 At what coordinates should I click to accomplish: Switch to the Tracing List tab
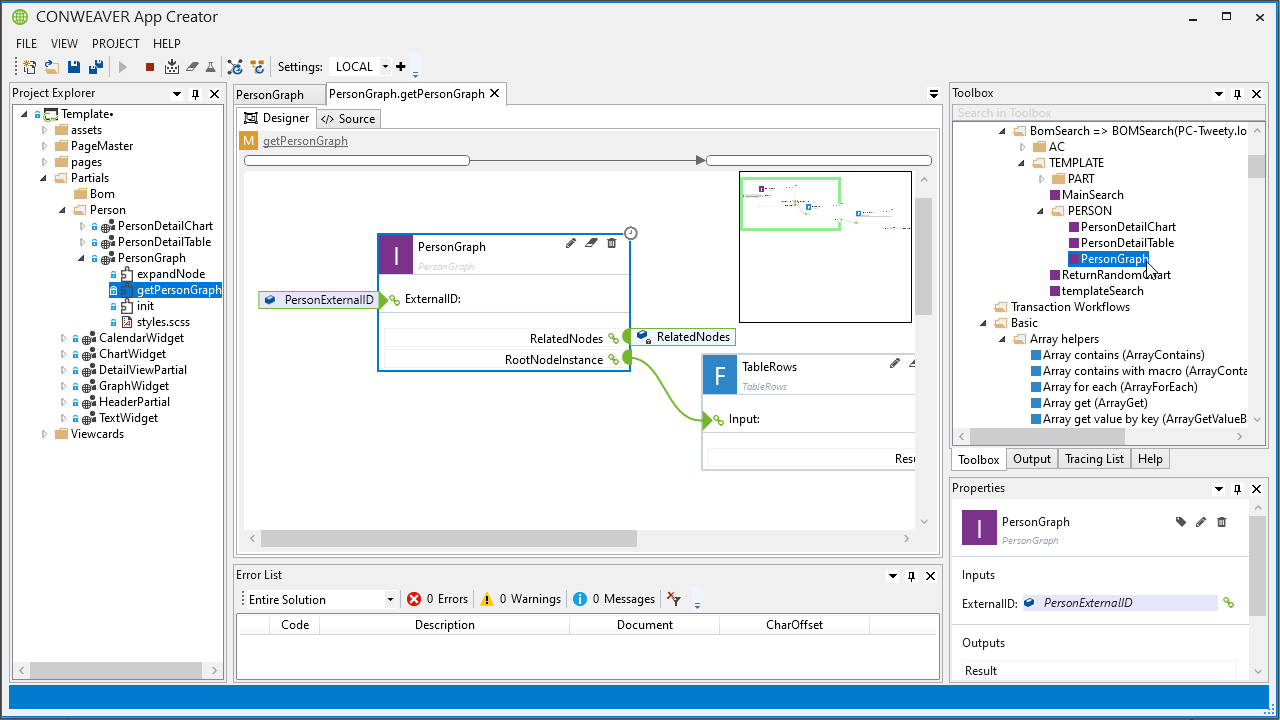click(x=1094, y=459)
